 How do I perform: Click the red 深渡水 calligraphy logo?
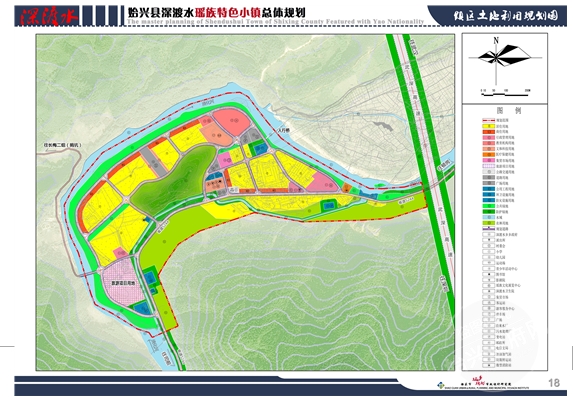(48, 16)
